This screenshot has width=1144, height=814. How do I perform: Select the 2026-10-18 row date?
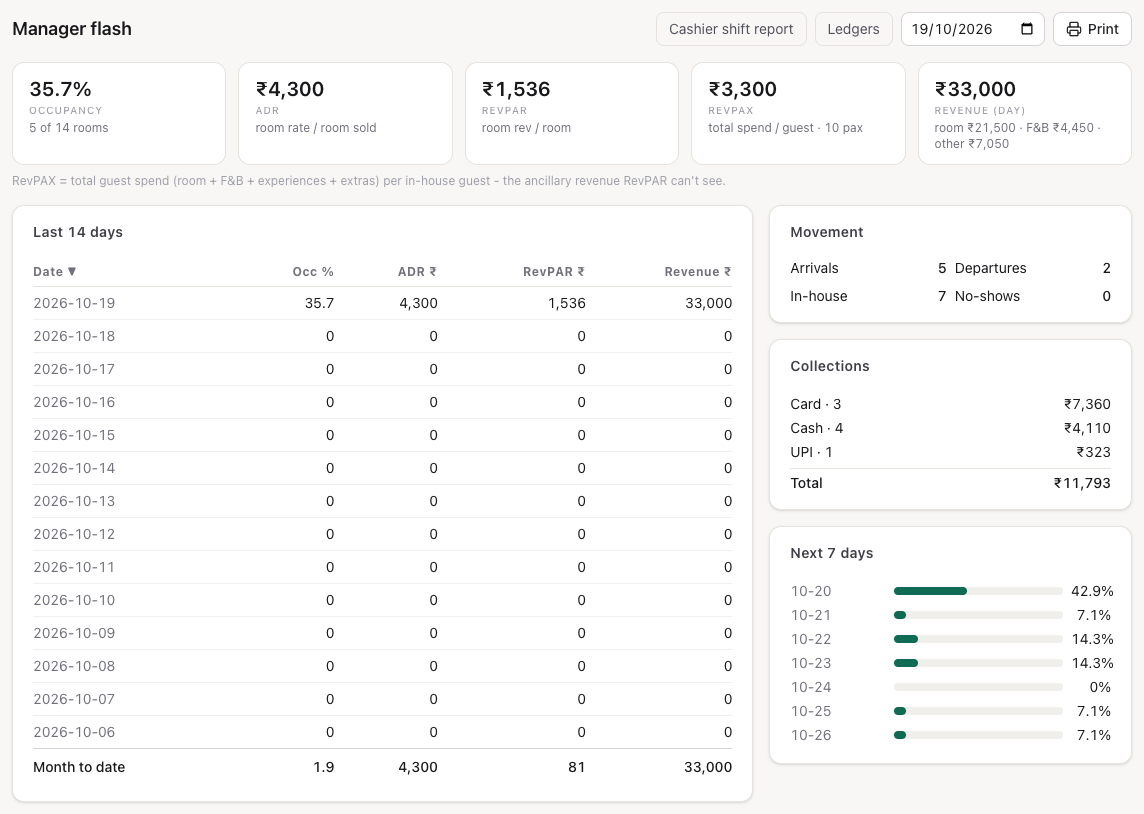point(74,336)
